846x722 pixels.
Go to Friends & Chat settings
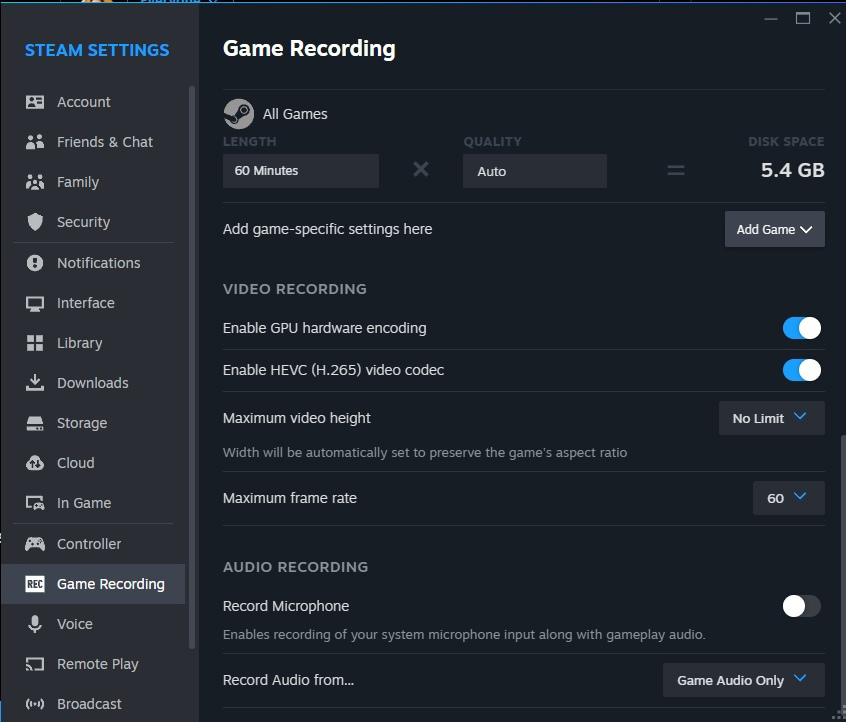[93, 142]
